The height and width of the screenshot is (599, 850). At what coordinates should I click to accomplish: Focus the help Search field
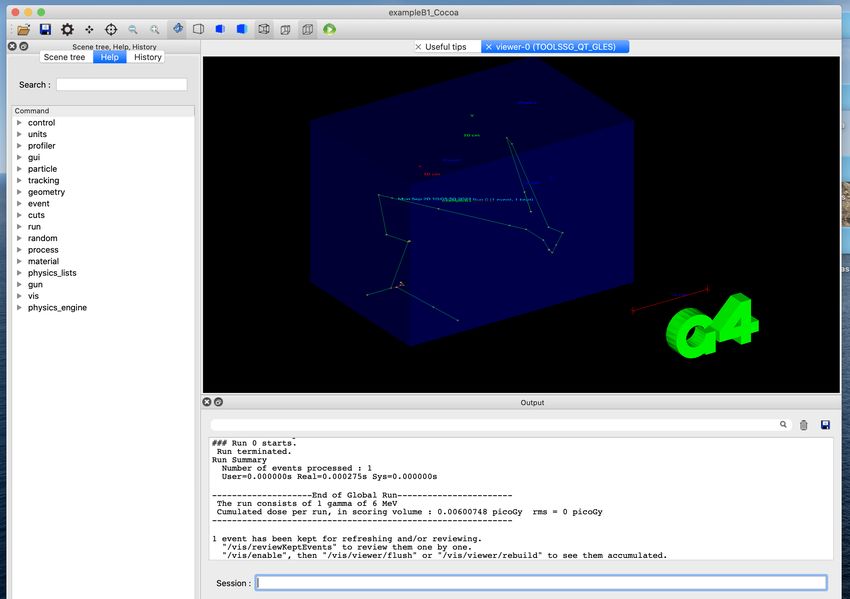(x=121, y=85)
